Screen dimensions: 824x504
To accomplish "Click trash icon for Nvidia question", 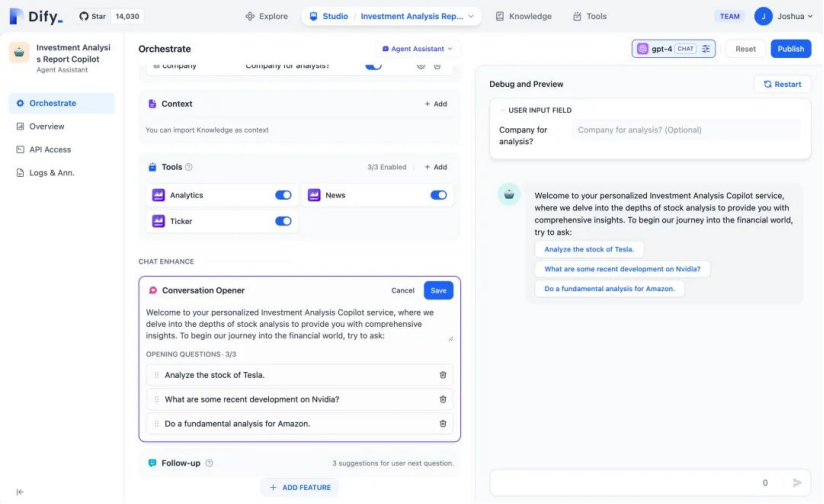I will click(x=443, y=399).
